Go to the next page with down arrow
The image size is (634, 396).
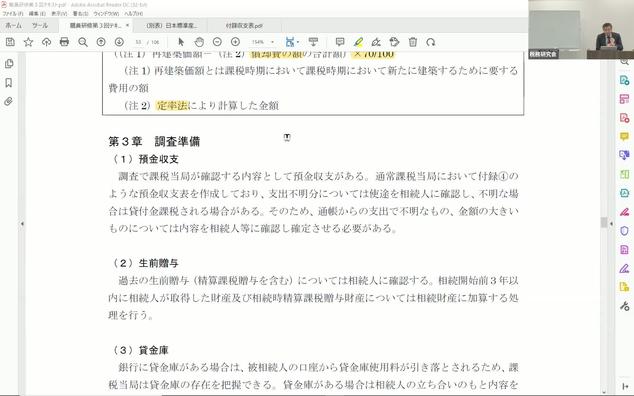tap(119, 42)
